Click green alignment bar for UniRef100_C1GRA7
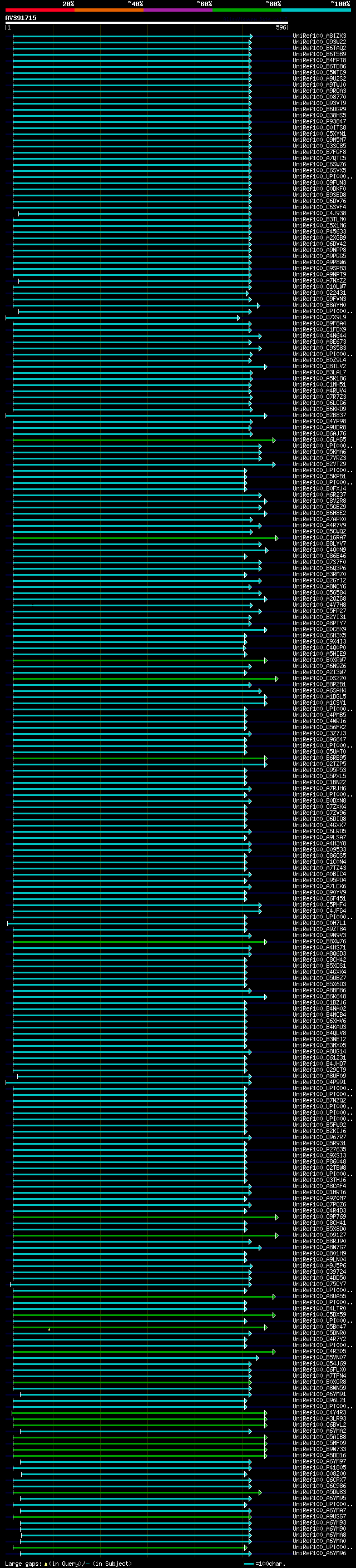This screenshot has width=356, height=1568. pyautogui.click(x=145, y=537)
